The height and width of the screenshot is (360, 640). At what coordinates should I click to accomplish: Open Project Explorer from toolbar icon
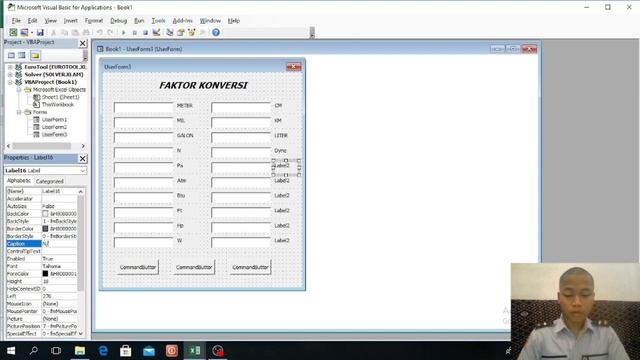[170, 32]
